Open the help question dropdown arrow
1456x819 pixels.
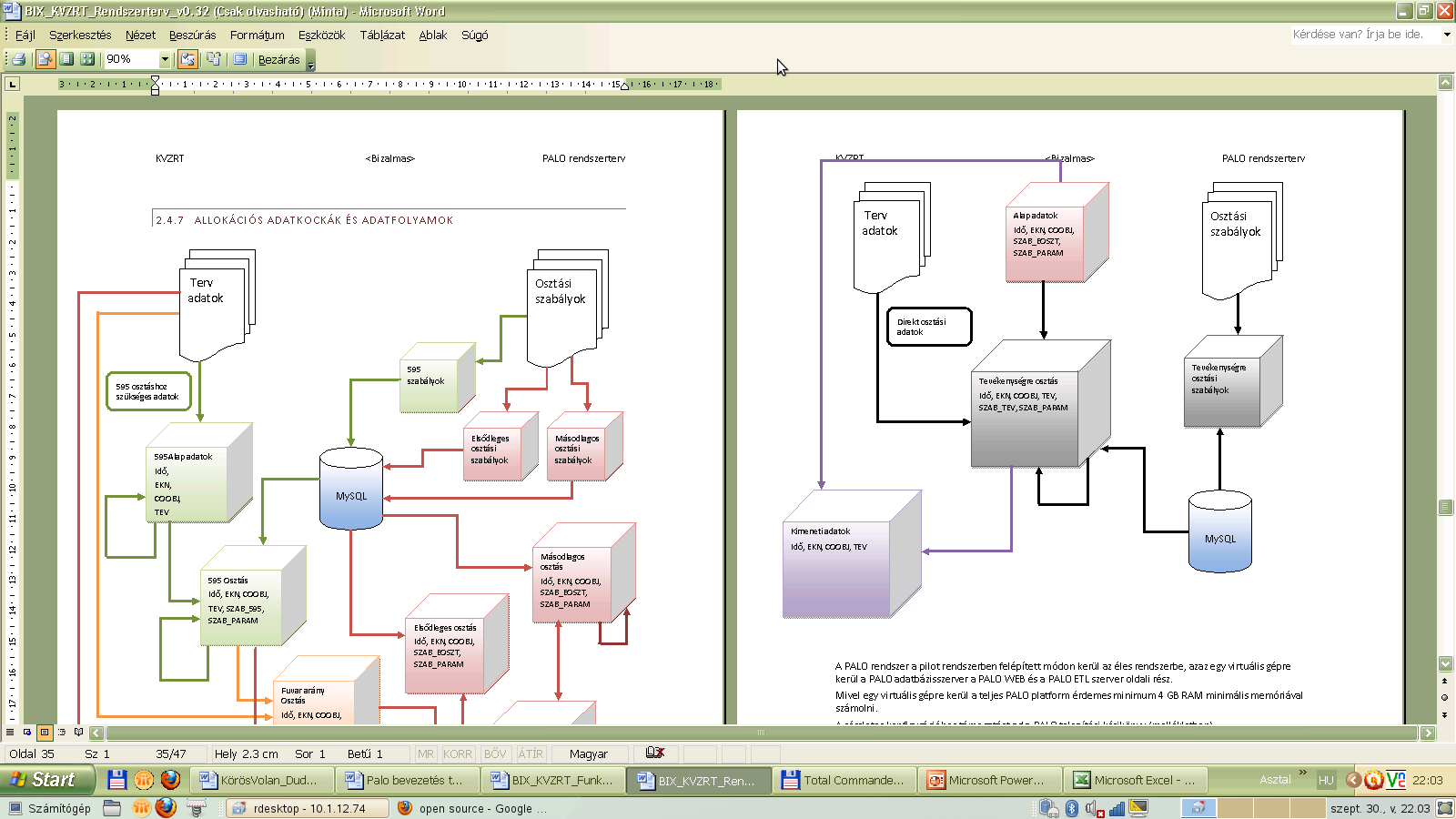click(x=1447, y=35)
